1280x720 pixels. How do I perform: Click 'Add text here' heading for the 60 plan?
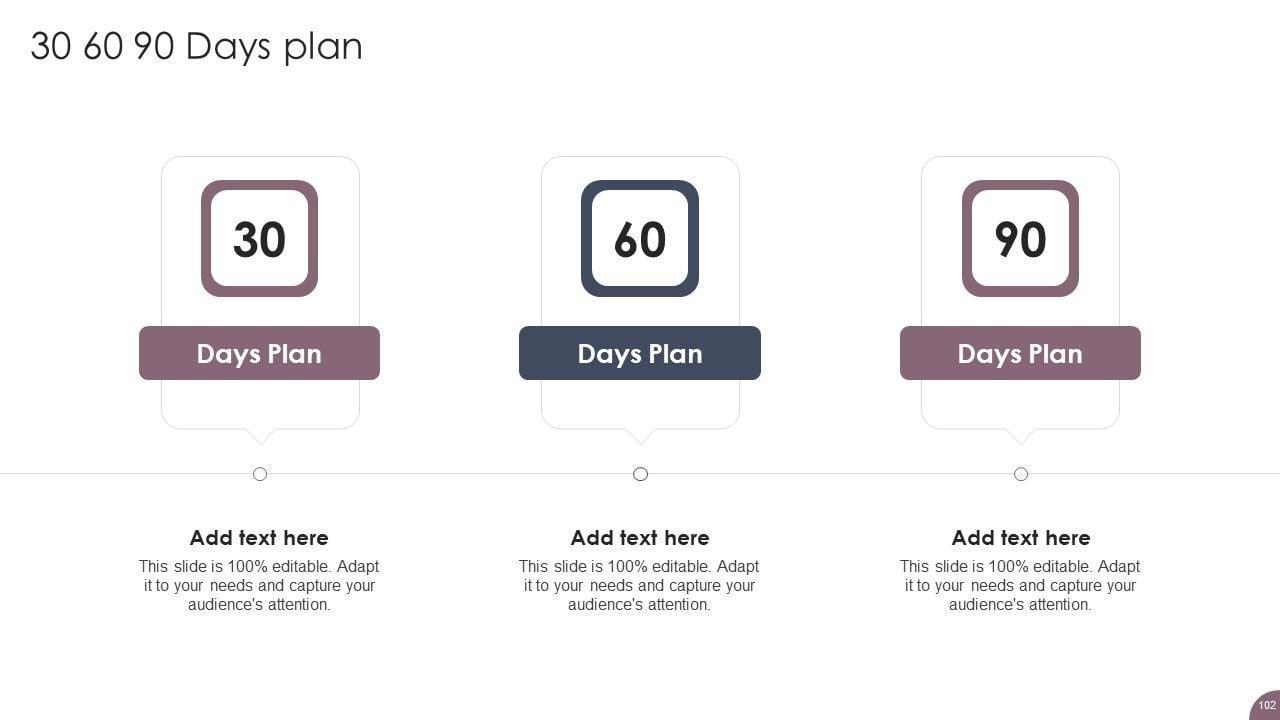[640, 538]
